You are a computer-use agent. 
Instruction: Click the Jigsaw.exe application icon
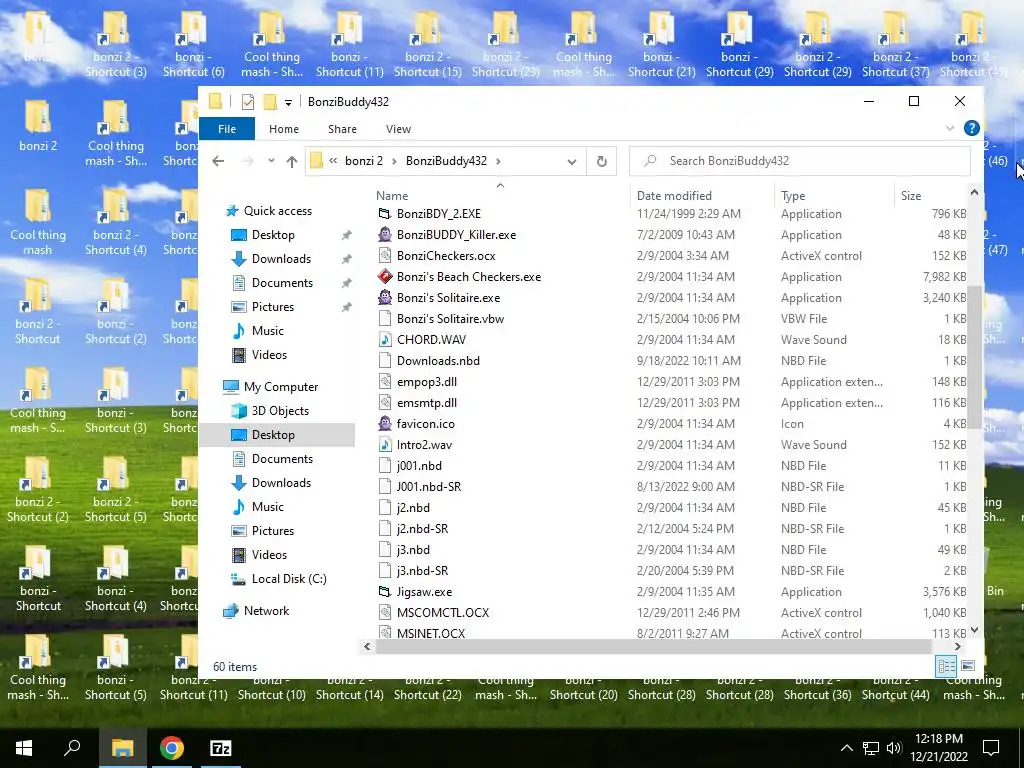point(385,592)
